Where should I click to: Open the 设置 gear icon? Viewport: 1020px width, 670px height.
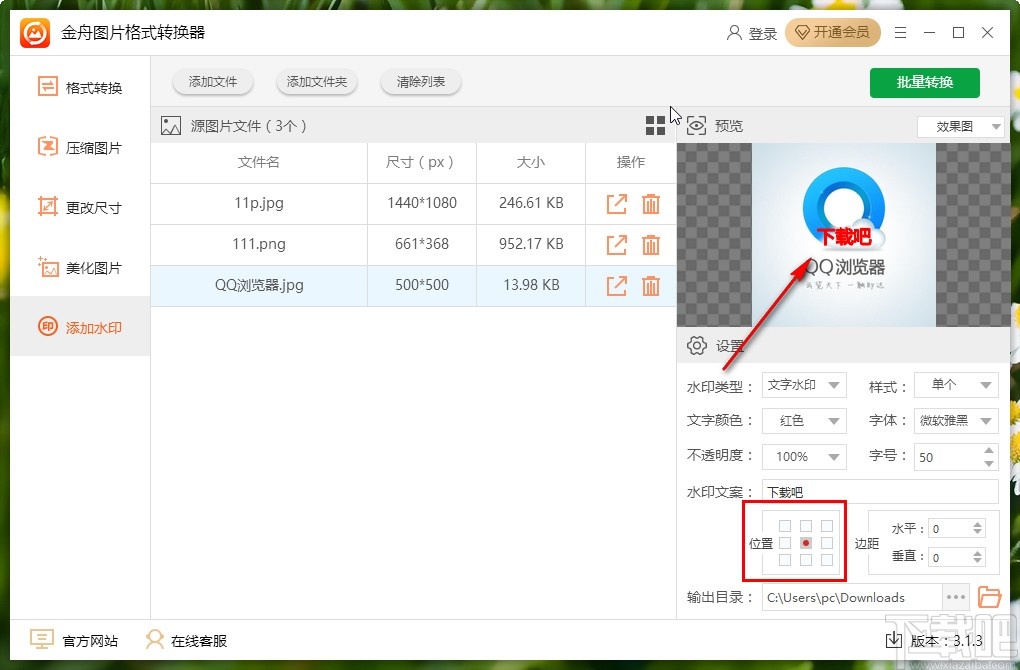[x=697, y=345]
